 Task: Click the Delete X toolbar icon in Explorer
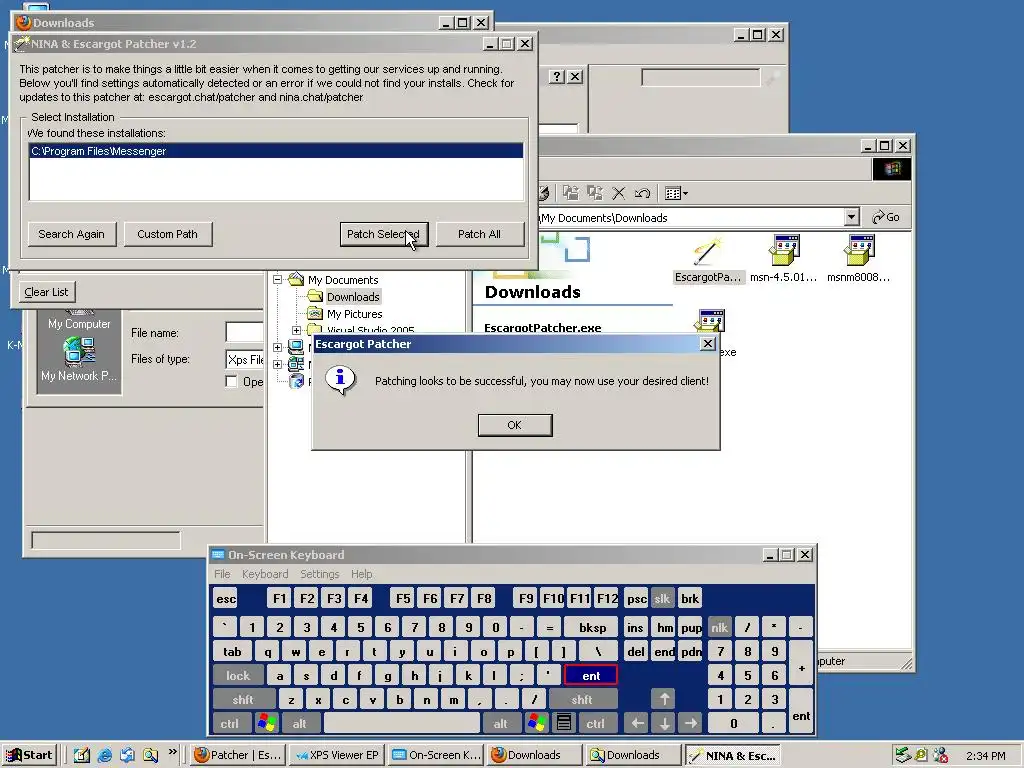[x=618, y=193]
